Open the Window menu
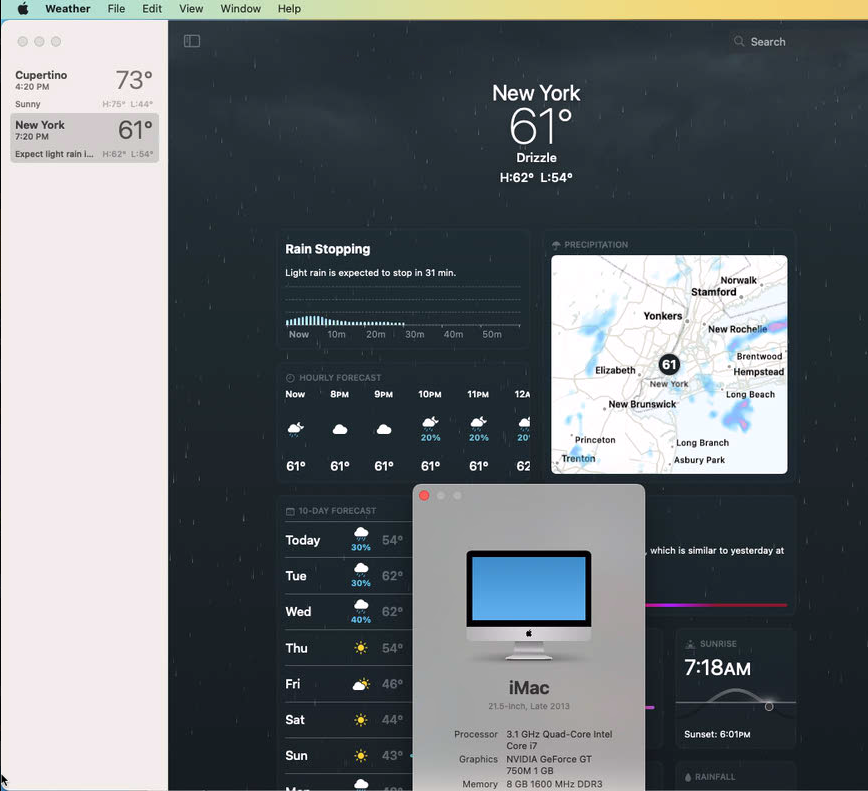The image size is (868, 791). (x=240, y=9)
